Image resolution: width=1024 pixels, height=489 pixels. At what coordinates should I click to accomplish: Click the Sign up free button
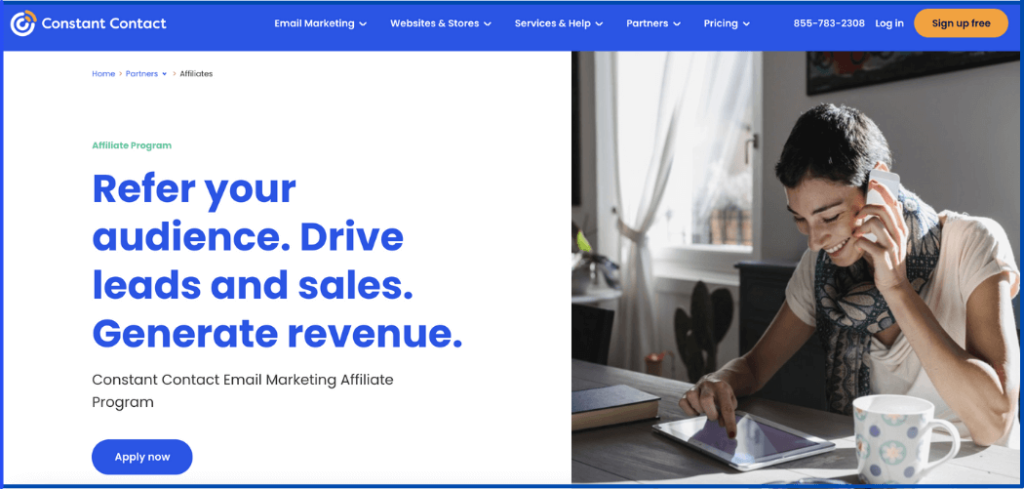961,24
